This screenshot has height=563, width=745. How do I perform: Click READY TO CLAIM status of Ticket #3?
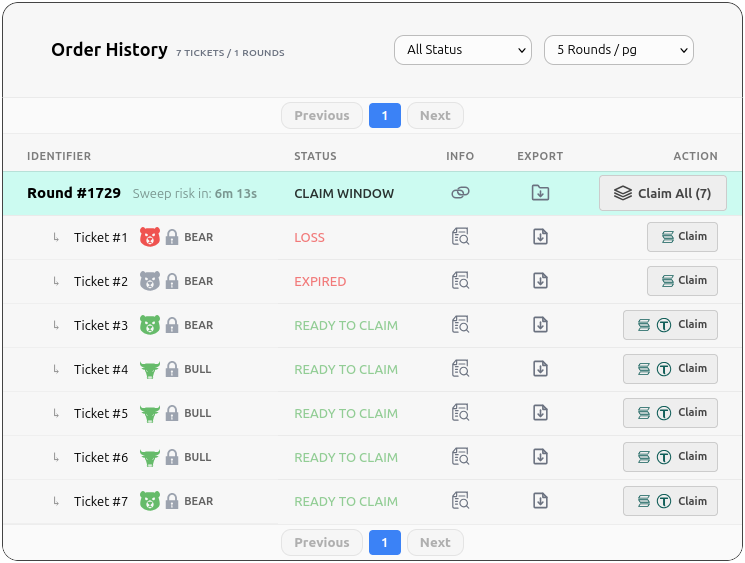(x=346, y=325)
